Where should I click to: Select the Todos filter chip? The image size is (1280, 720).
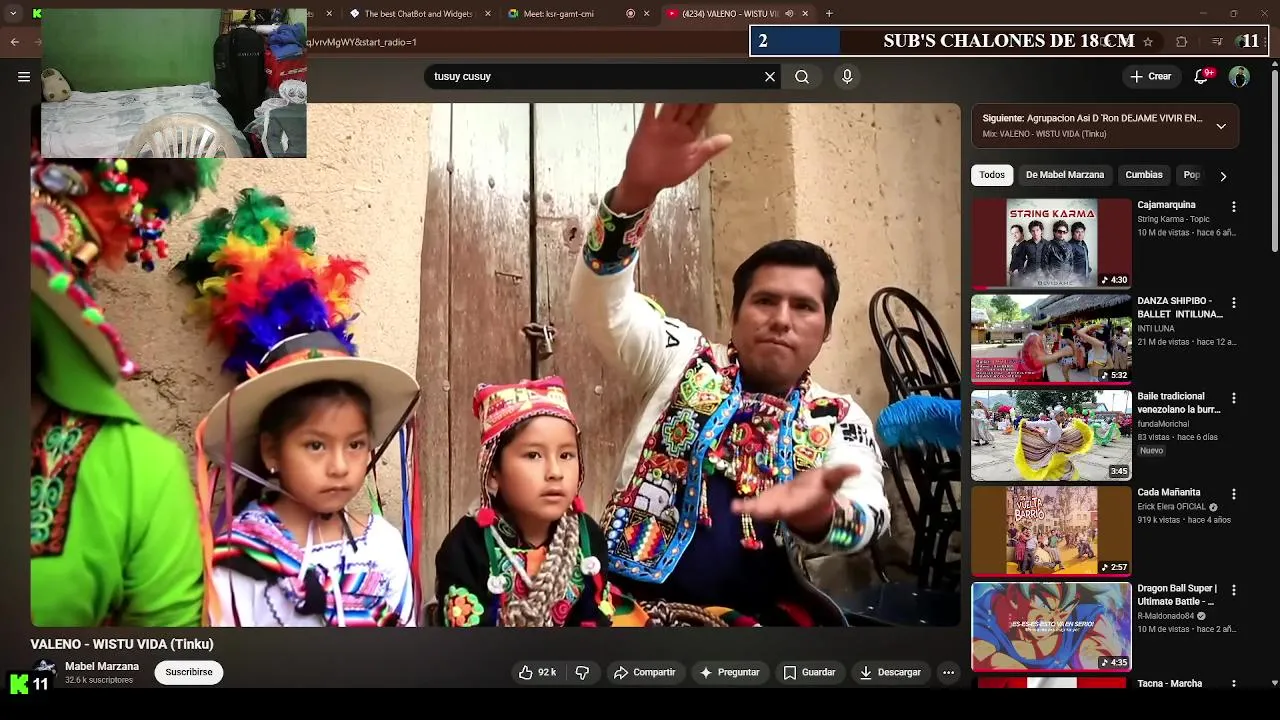(992, 175)
